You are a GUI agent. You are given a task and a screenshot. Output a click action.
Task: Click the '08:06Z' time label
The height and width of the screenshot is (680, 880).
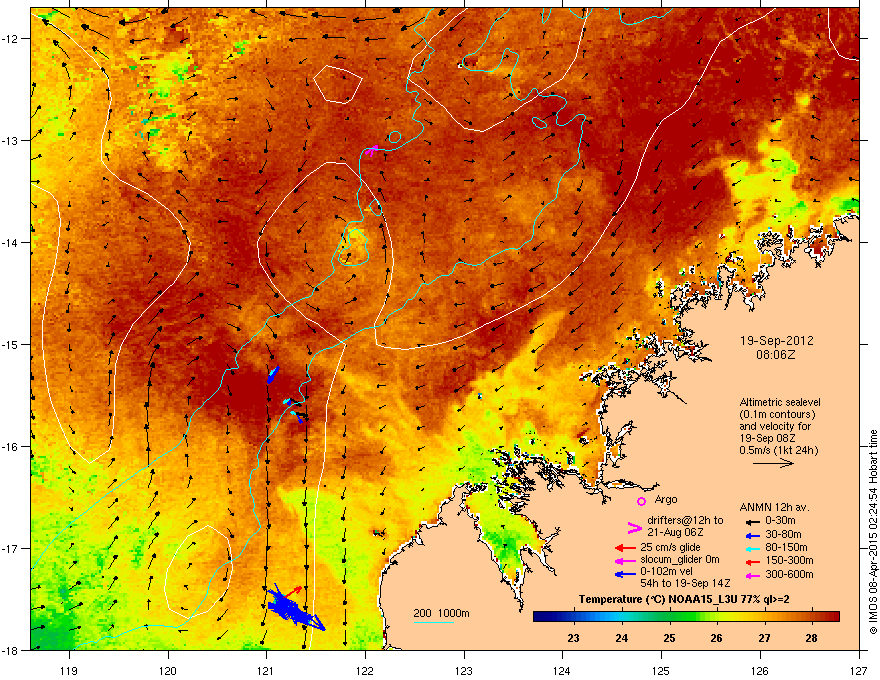click(x=776, y=355)
